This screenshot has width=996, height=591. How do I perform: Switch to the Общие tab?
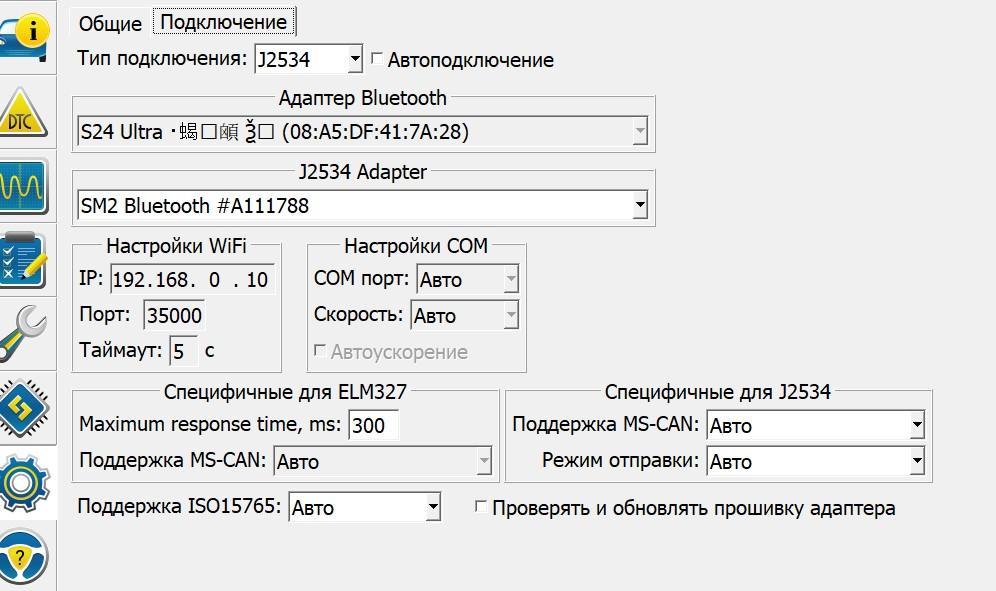coord(110,23)
